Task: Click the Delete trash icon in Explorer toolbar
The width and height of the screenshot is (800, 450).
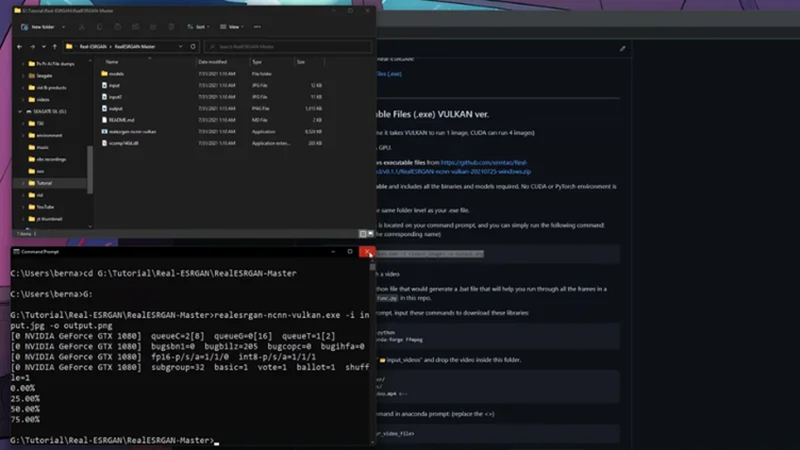Action: click(171, 27)
